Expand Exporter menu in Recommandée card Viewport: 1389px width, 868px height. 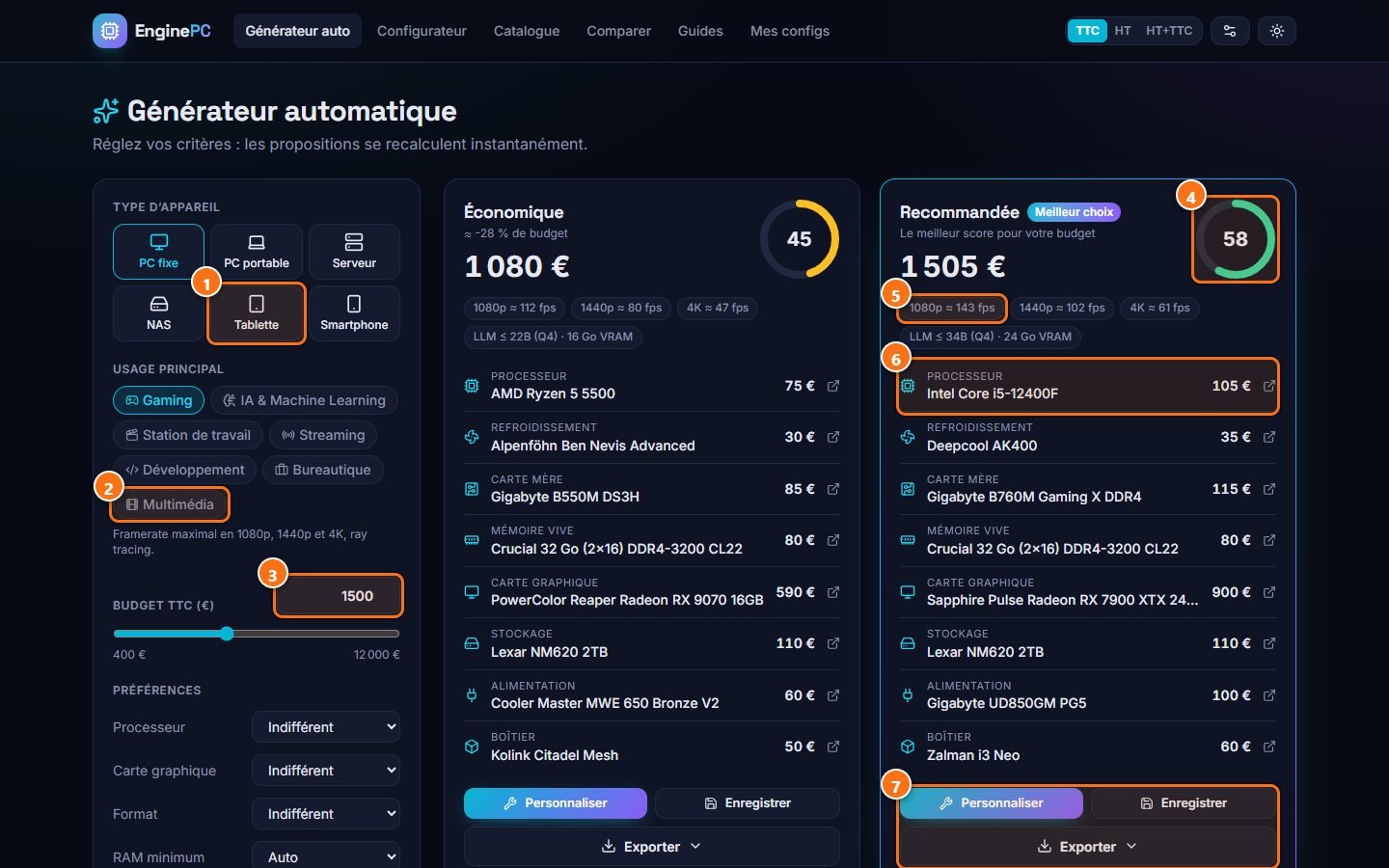point(1088,847)
